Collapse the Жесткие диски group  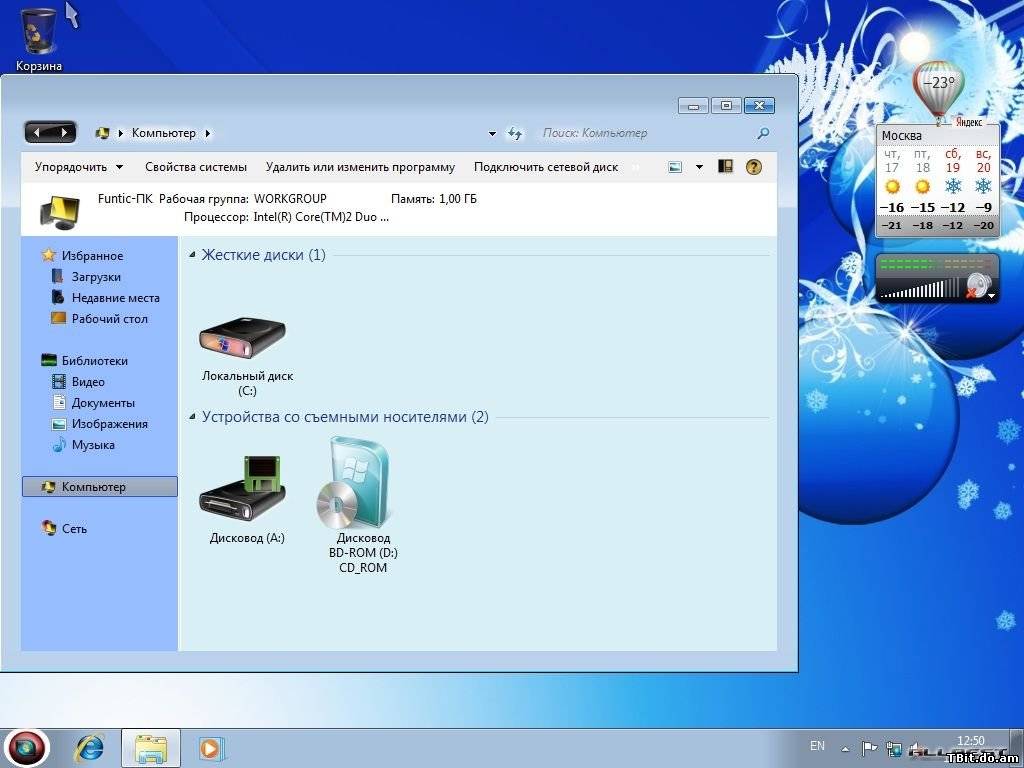click(192, 255)
